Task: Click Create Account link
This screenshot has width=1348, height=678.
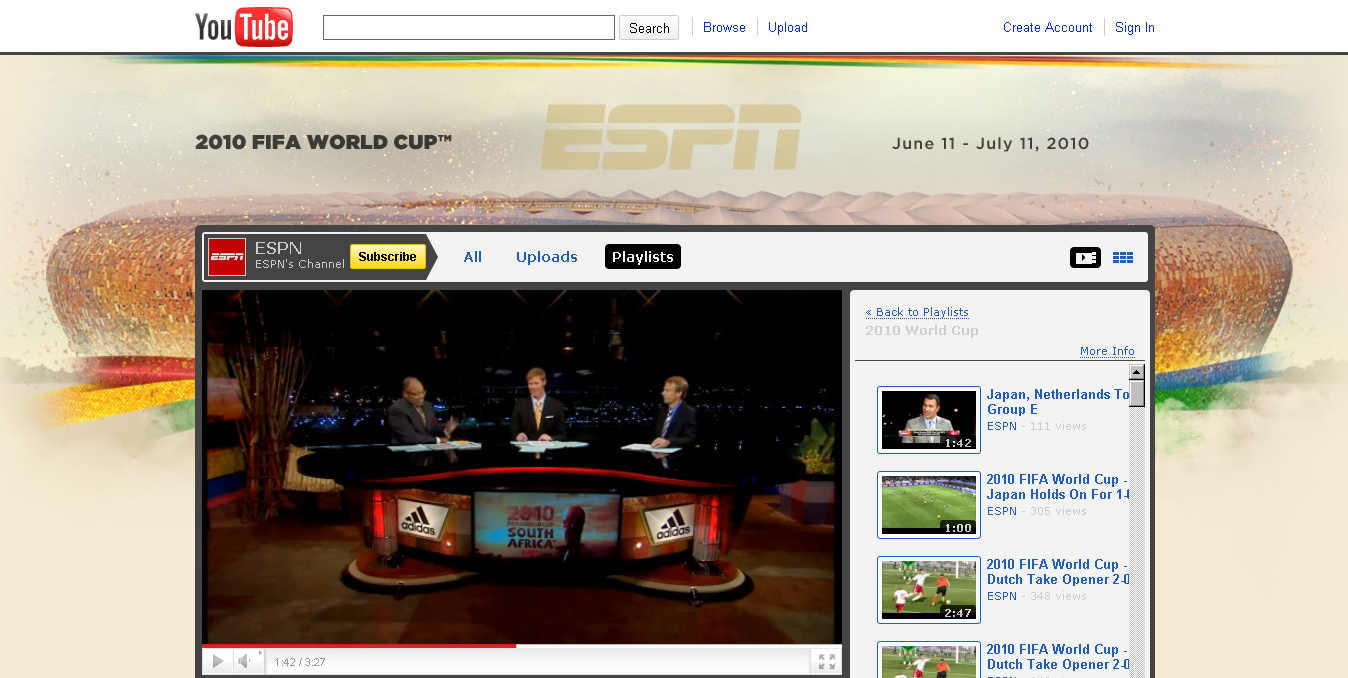Action: (1048, 28)
